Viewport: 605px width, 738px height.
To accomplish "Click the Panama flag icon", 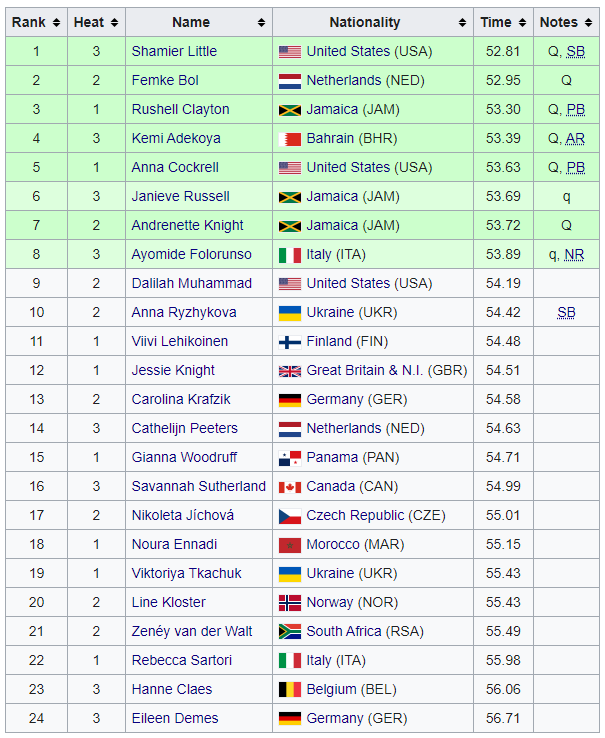I will (289, 458).
